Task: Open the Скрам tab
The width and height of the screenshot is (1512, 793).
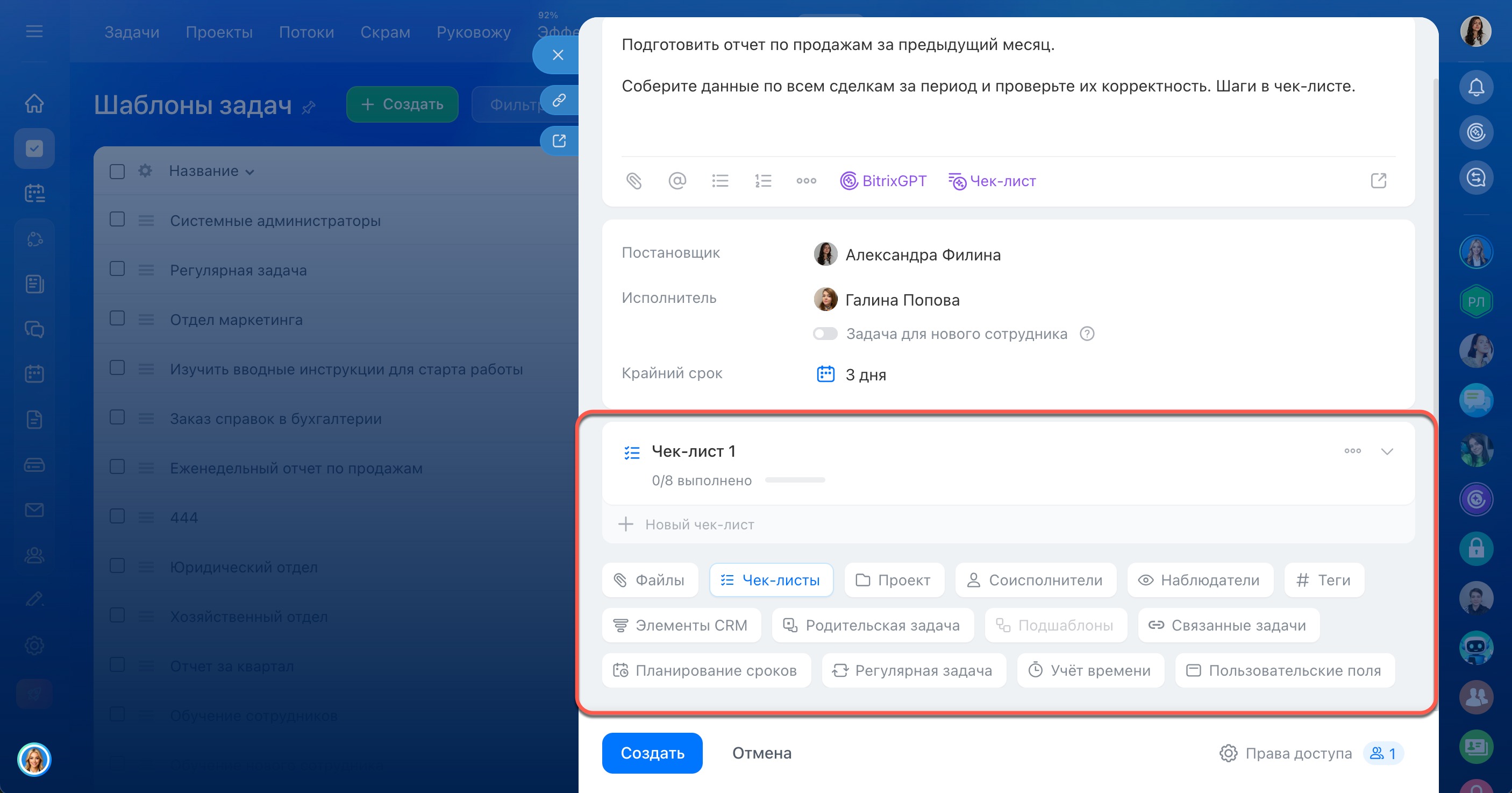Action: tap(385, 32)
